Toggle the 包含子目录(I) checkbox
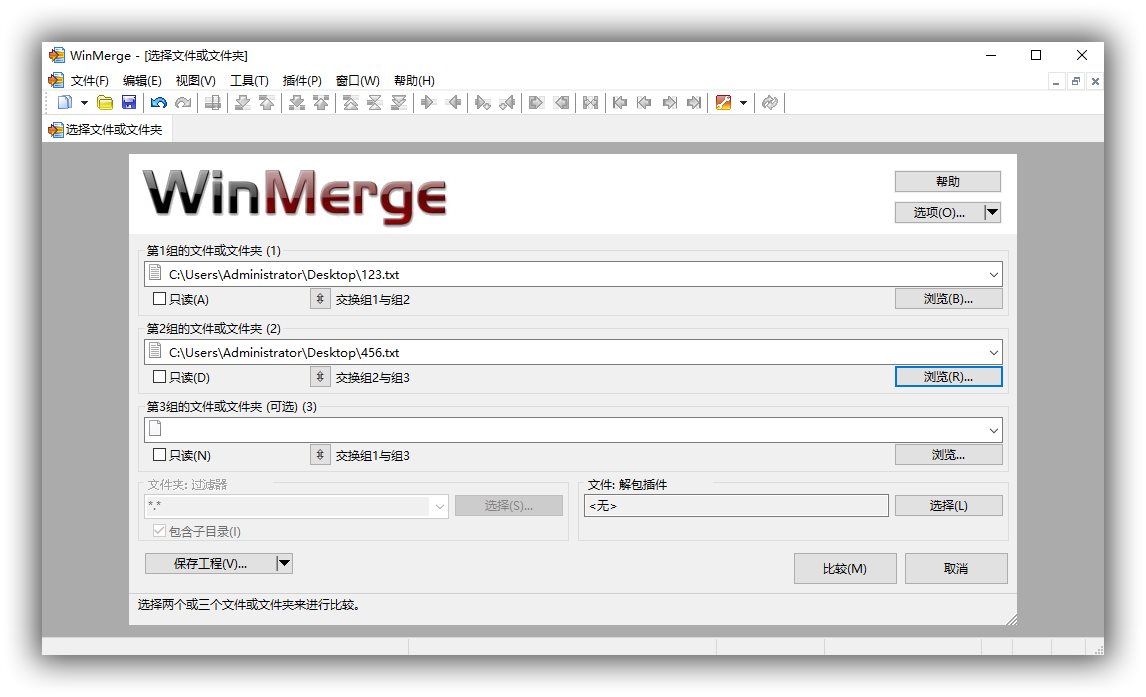Viewport: 1146px width, 697px height. pos(159,531)
